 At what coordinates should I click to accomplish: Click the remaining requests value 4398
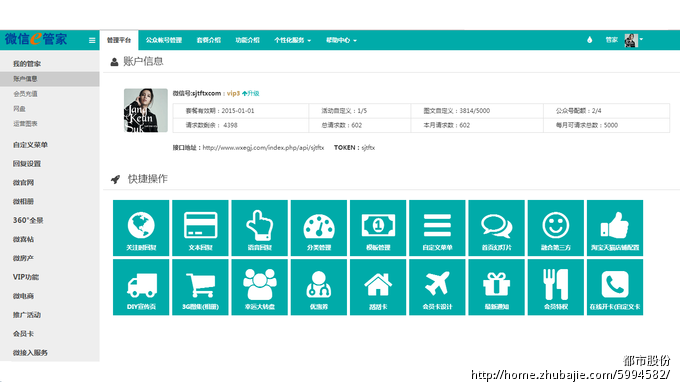tap(230, 125)
